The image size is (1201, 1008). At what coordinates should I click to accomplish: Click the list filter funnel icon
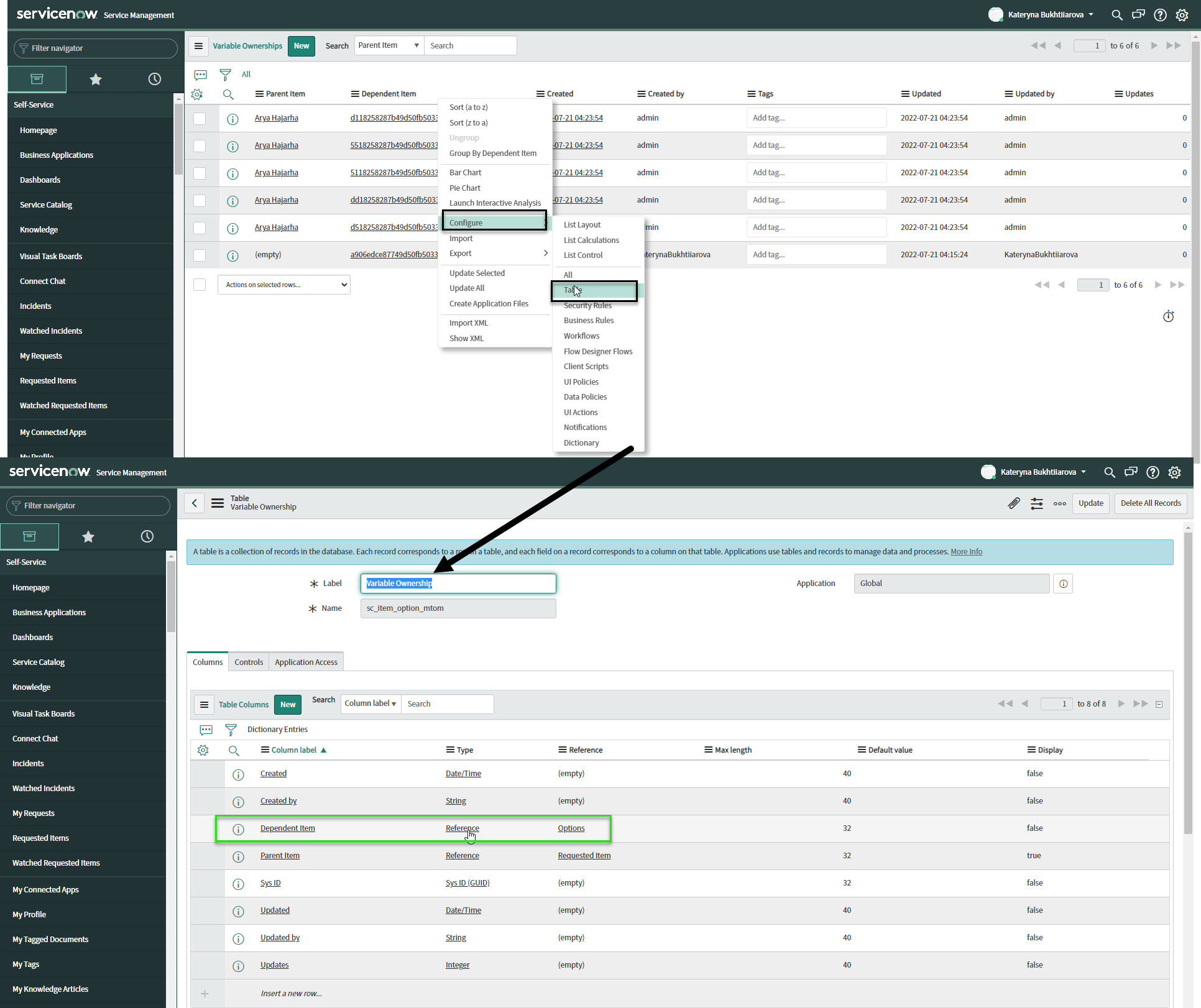(x=225, y=75)
